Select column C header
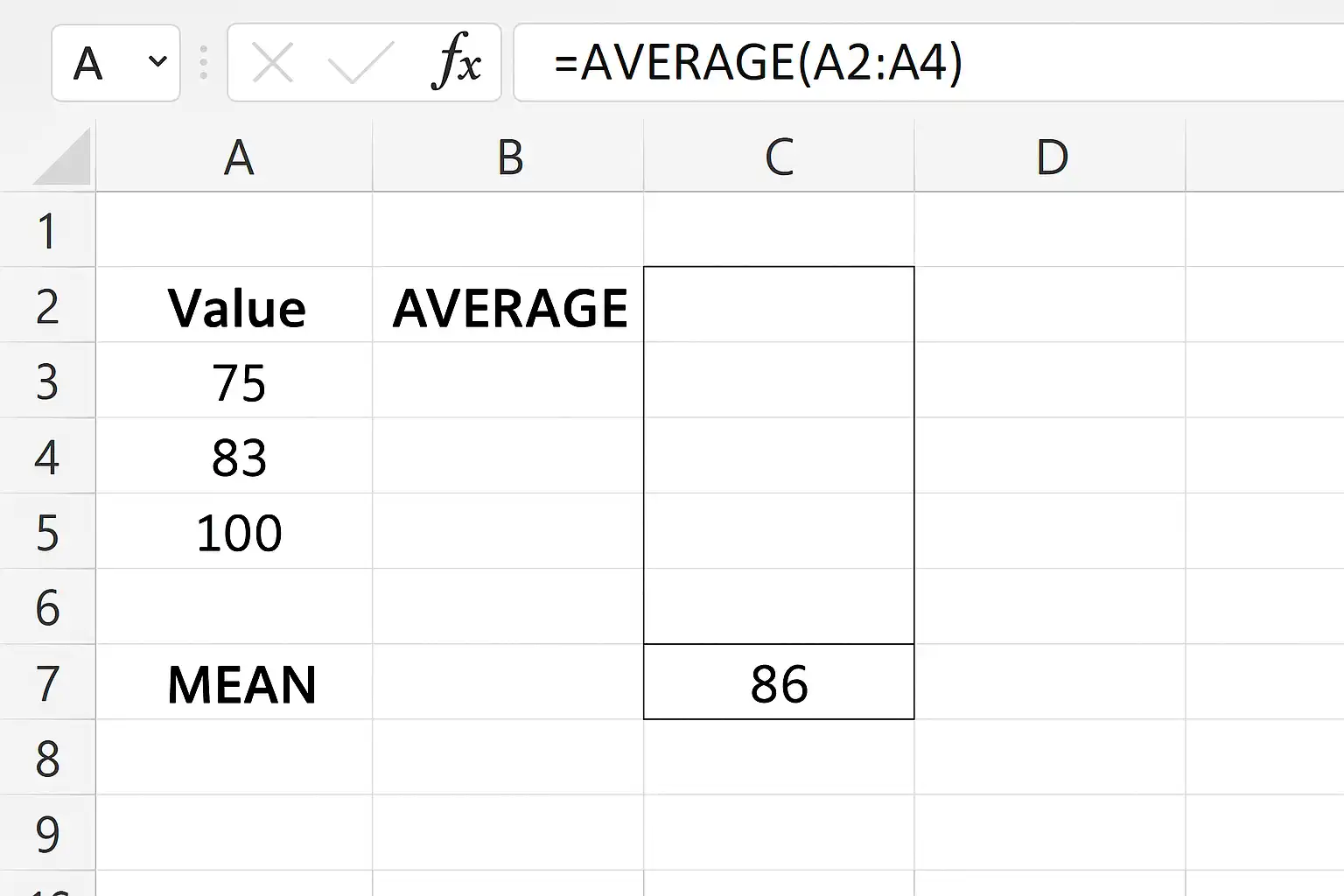The image size is (1344, 896). pos(779,157)
